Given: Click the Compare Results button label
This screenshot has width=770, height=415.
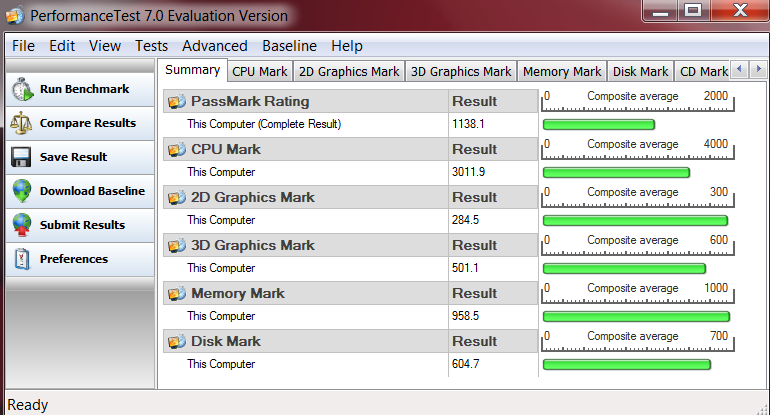Looking at the screenshot, I should click(x=88, y=123).
